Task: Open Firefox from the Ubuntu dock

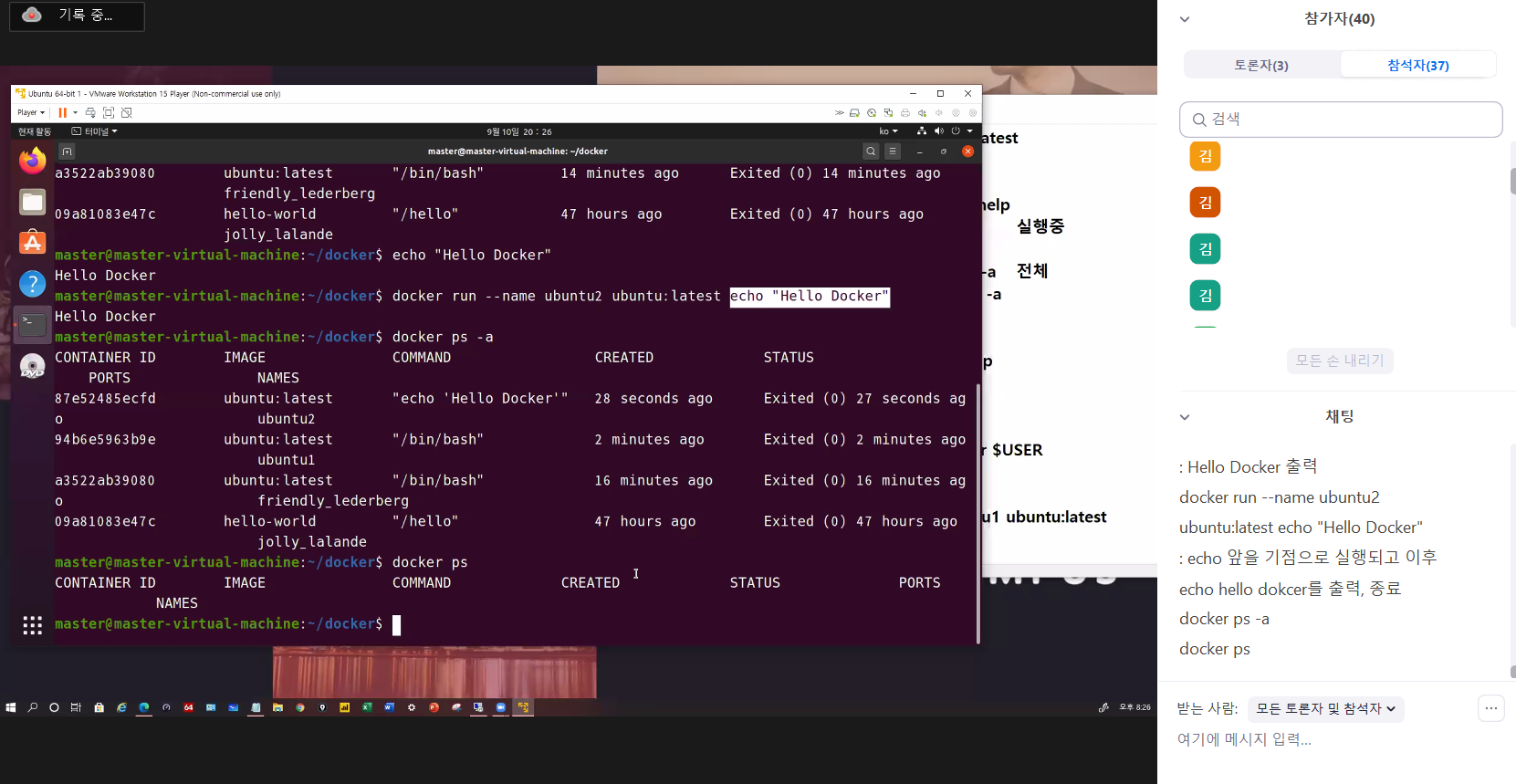Action: point(33,162)
